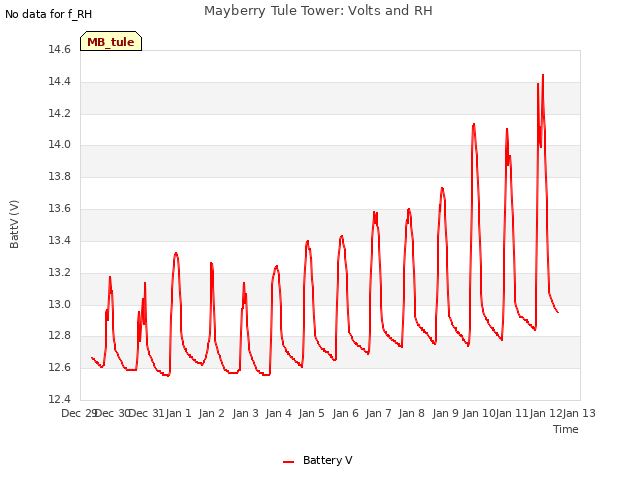Click the 14.2 y-axis tick label
Viewport: 640px width, 480px height.
click(59, 113)
